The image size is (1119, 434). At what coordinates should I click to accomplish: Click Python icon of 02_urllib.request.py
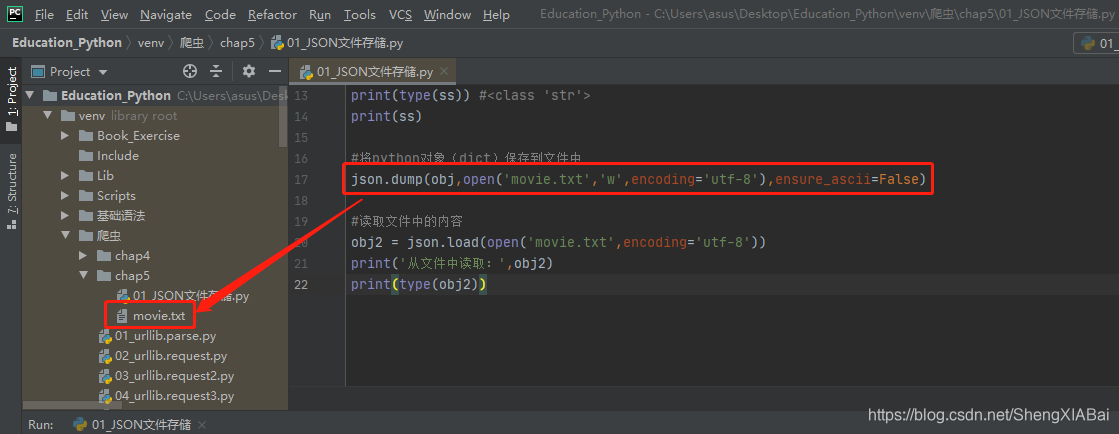105,355
